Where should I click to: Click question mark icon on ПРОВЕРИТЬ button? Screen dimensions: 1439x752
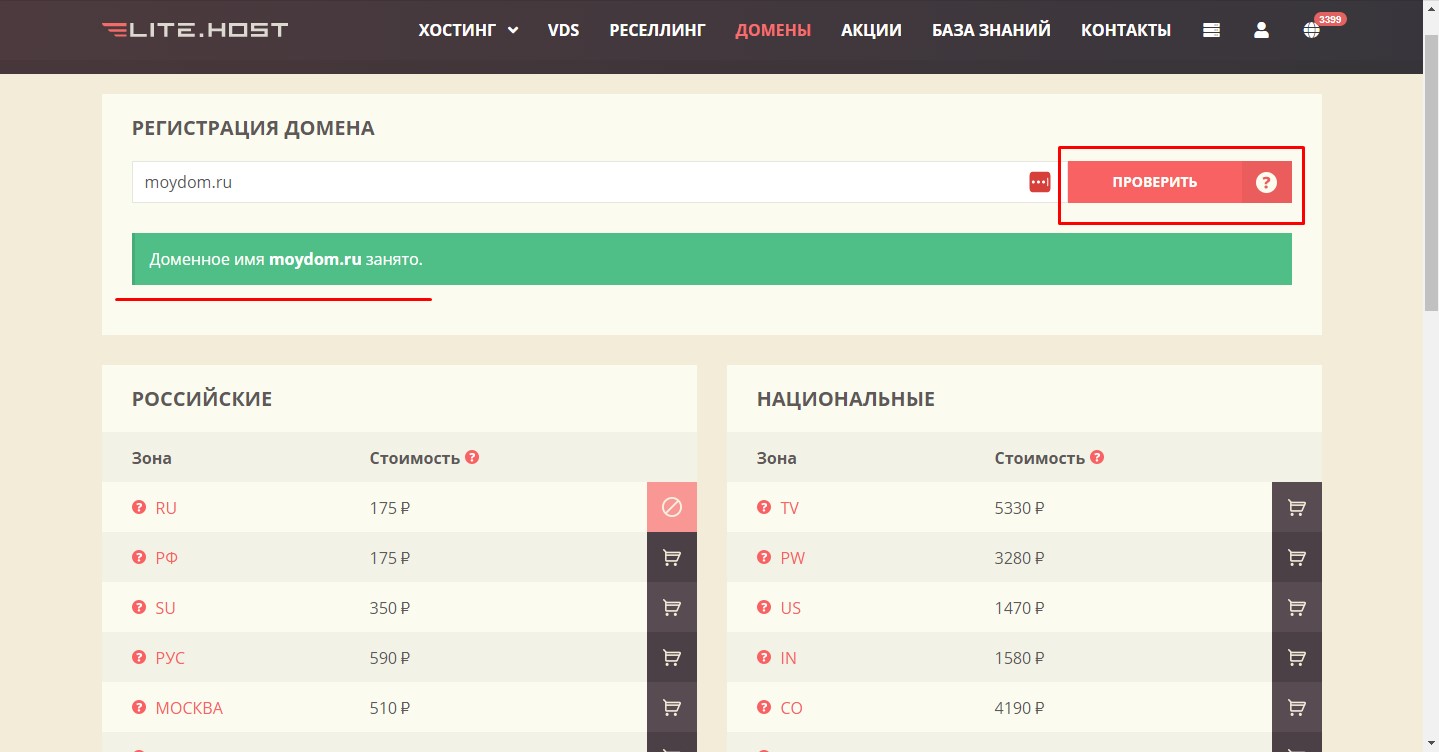pos(1266,182)
